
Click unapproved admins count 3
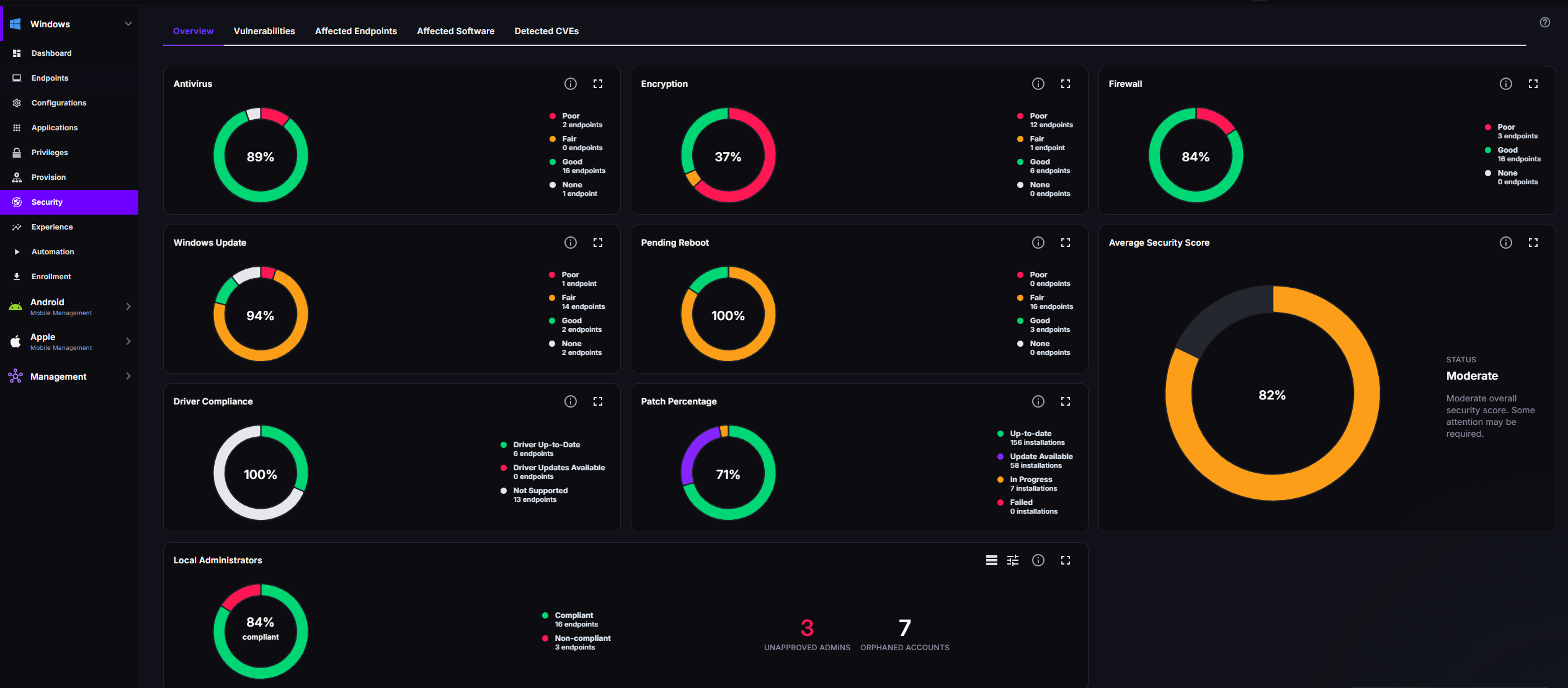[807, 628]
